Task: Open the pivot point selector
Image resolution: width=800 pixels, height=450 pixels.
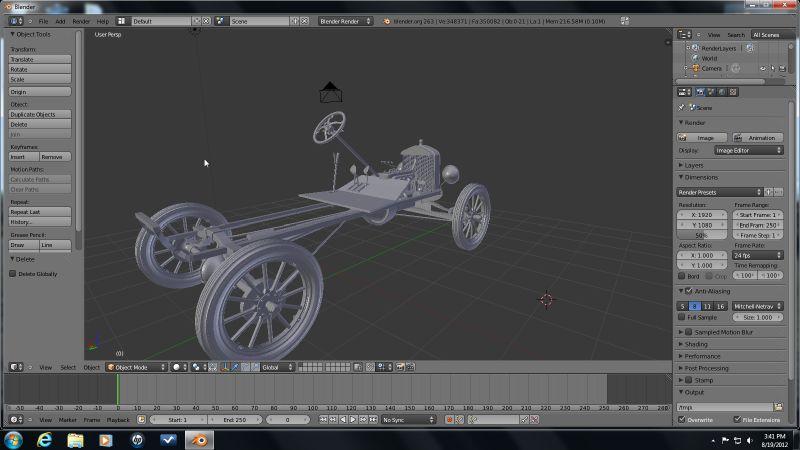Action: pos(198,367)
